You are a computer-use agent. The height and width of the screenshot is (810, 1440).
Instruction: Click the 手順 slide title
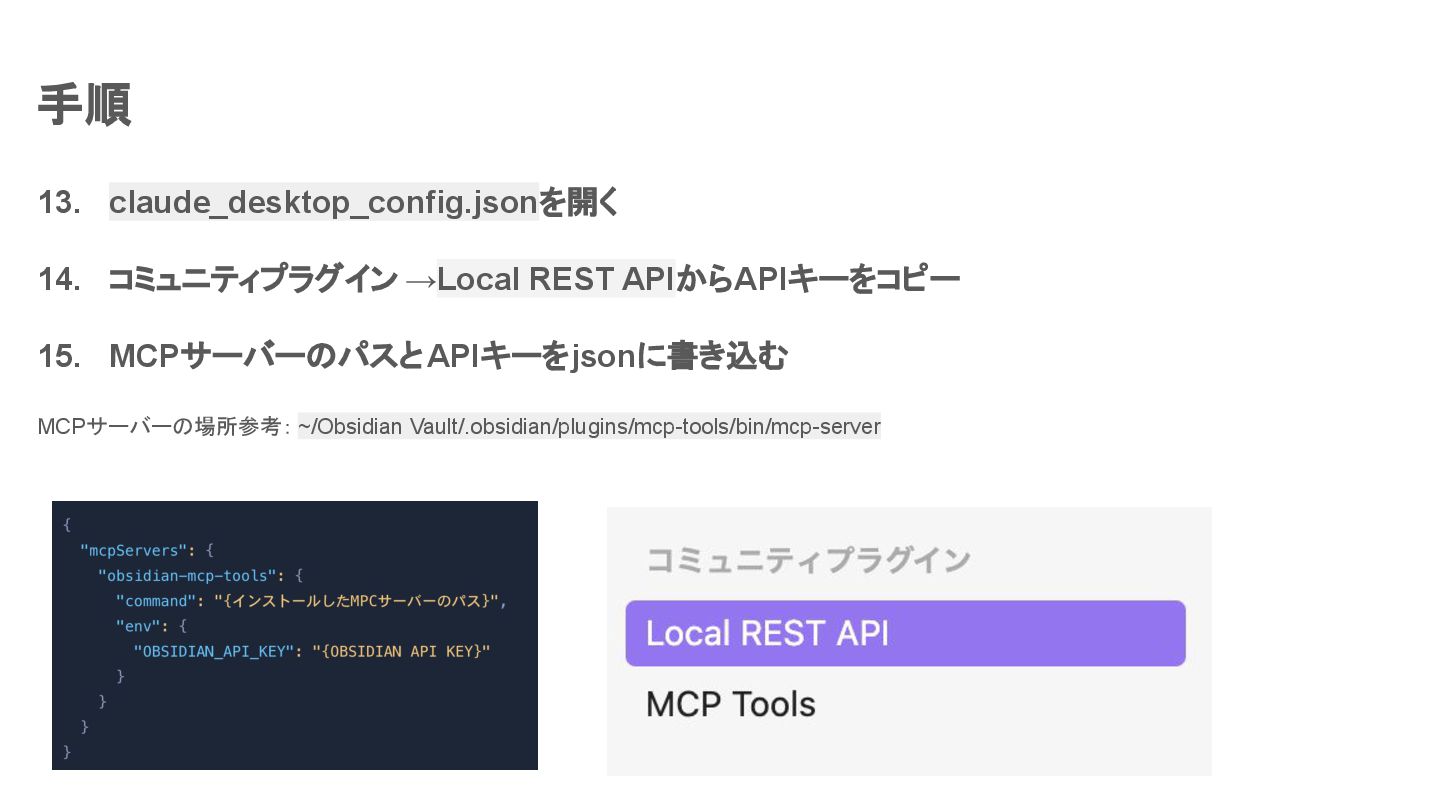(x=84, y=104)
